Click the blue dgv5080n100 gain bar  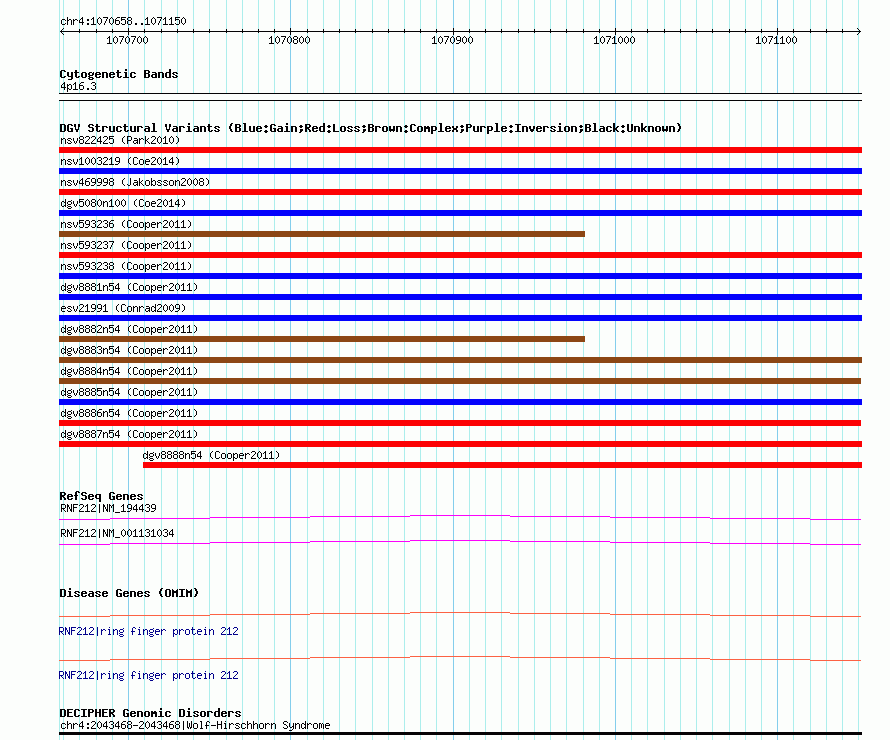(x=460, y=213)
